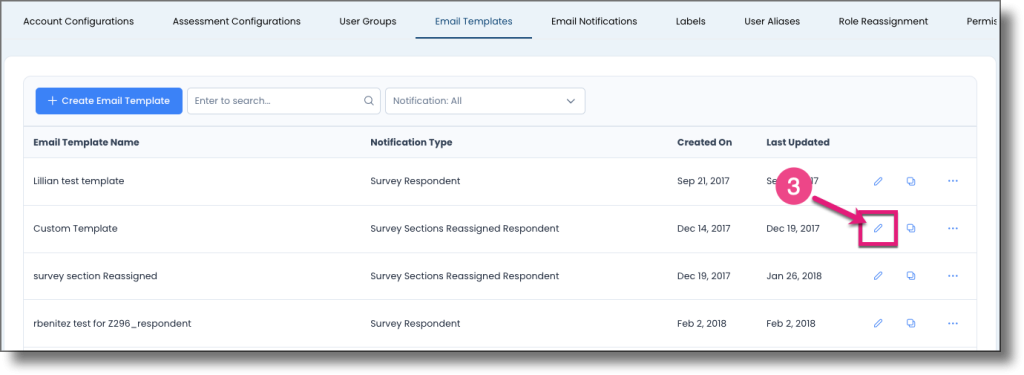Open editor for rbenitez test template

tap(878, 323)
